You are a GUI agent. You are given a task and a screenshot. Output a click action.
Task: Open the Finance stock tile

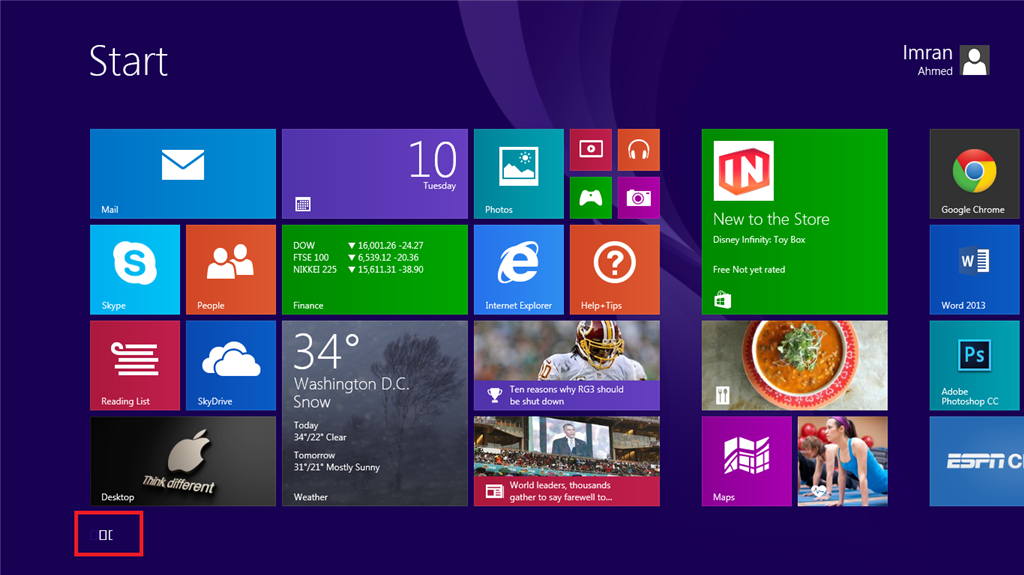click(375, 270)
